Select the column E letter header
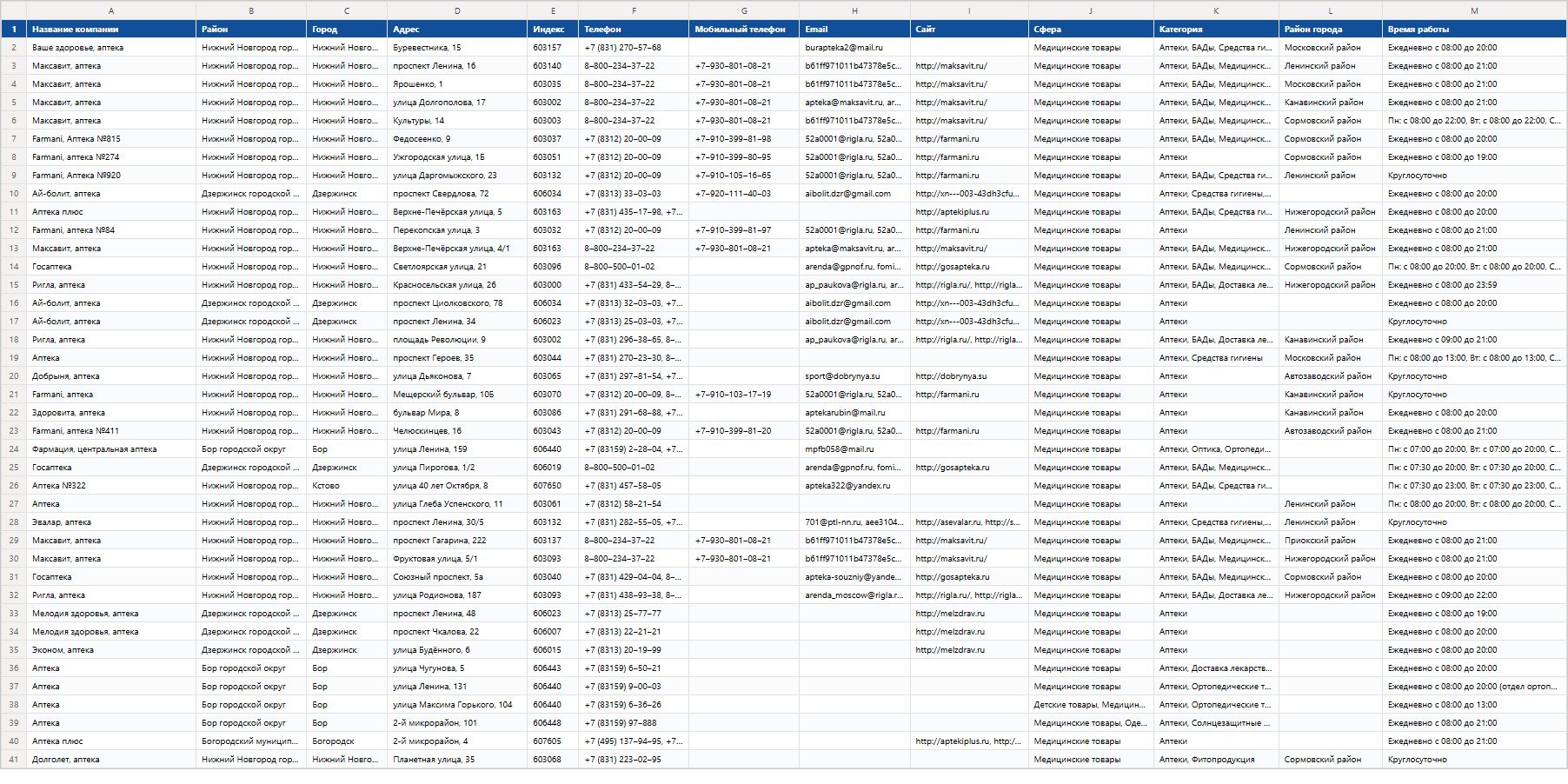This screenshot has height=784, width=1568. [x=553, y=10]
